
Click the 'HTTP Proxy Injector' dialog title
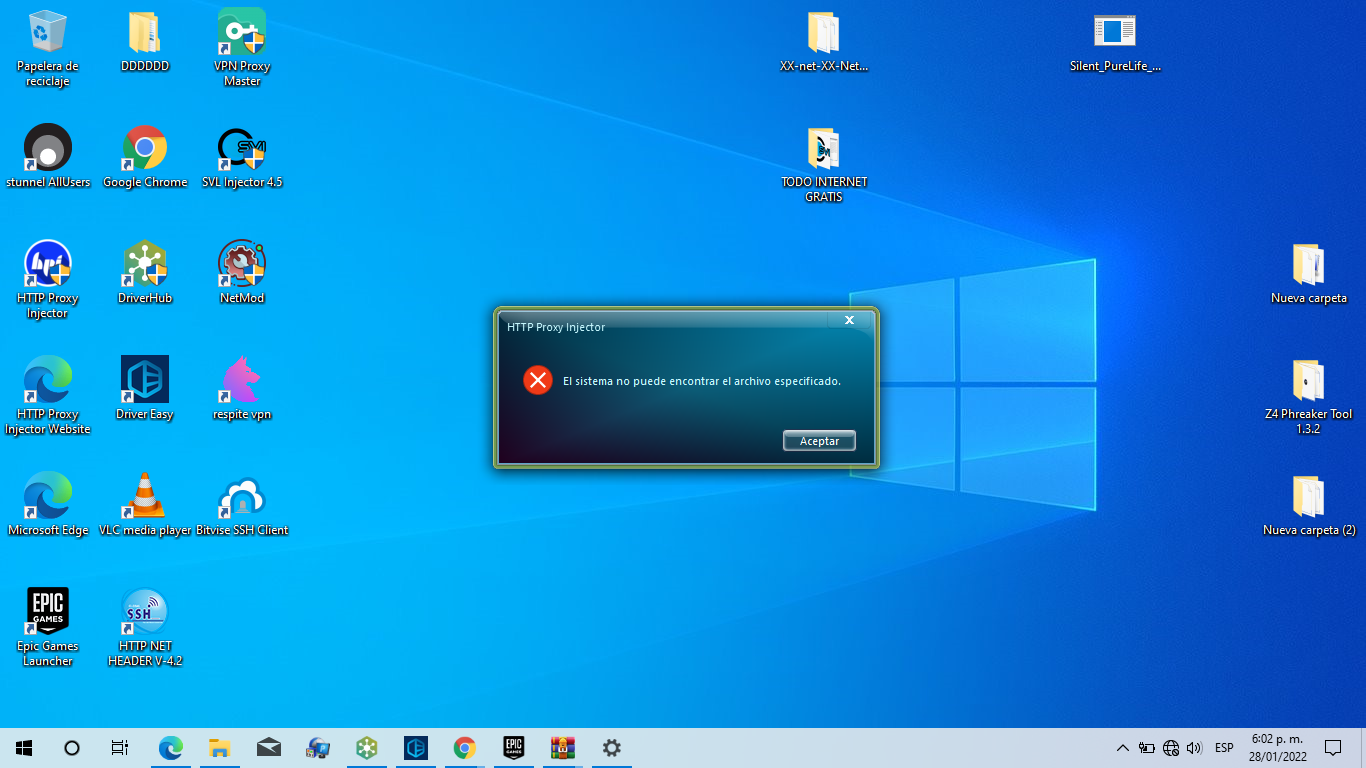556,327
